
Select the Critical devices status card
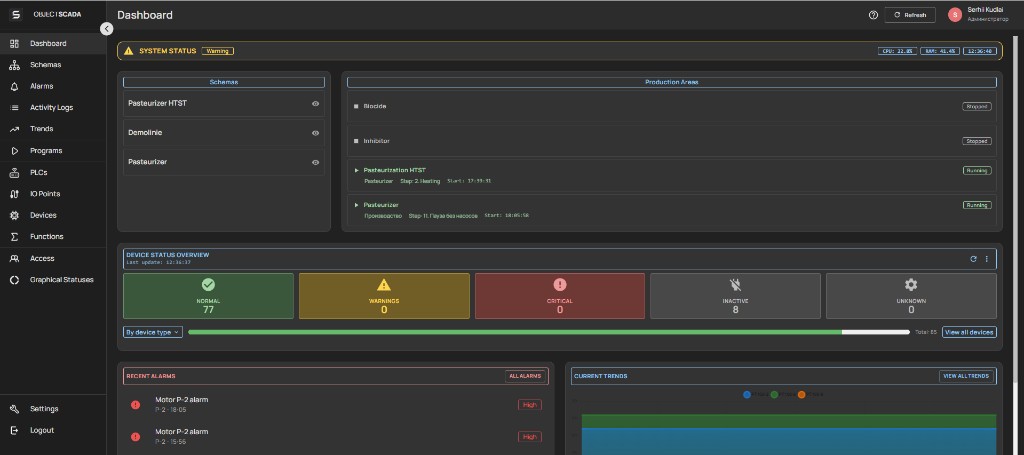[x=560, y=296]
